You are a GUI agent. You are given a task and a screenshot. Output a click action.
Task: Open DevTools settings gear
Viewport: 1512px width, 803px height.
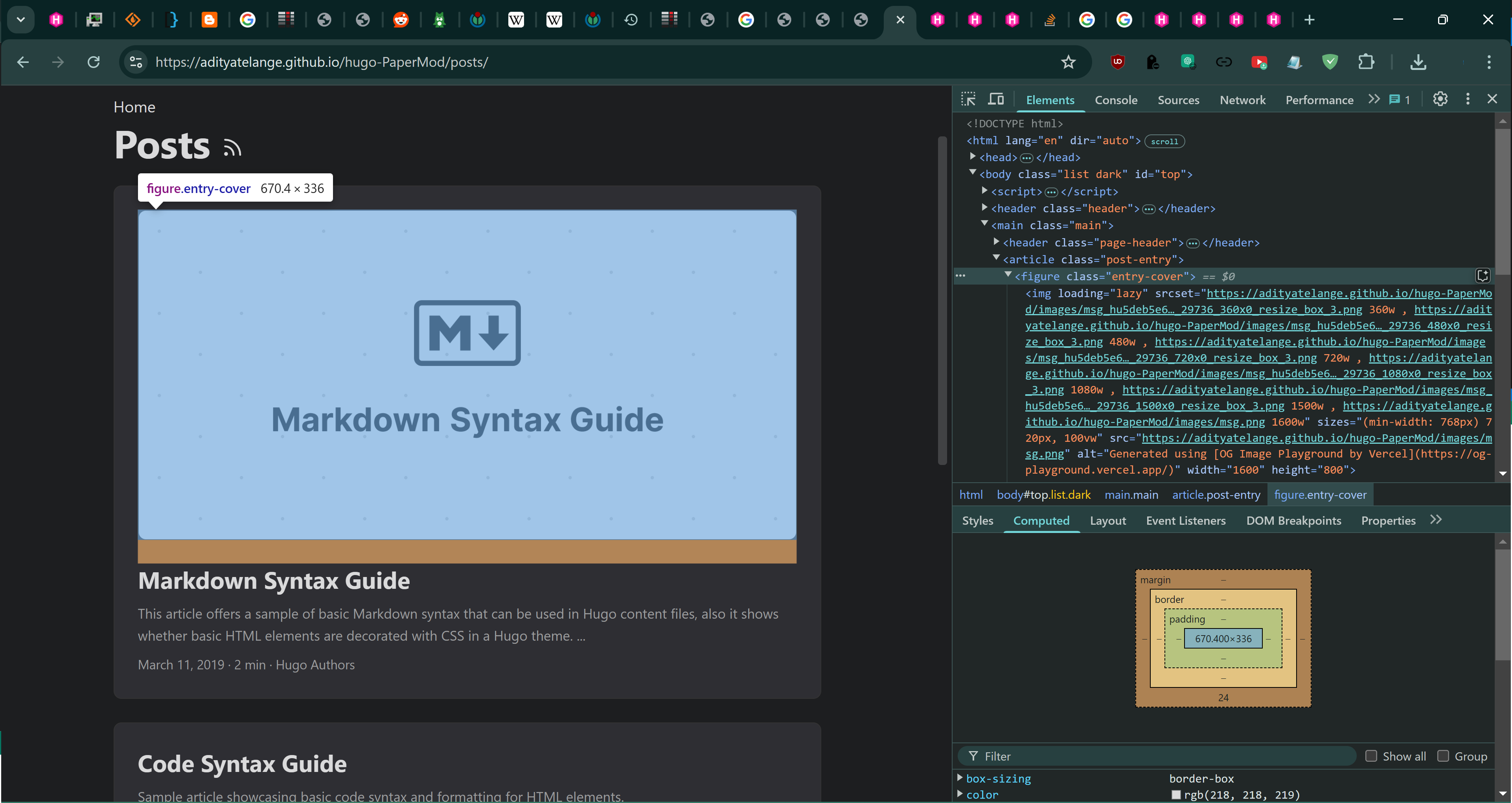1440,99
